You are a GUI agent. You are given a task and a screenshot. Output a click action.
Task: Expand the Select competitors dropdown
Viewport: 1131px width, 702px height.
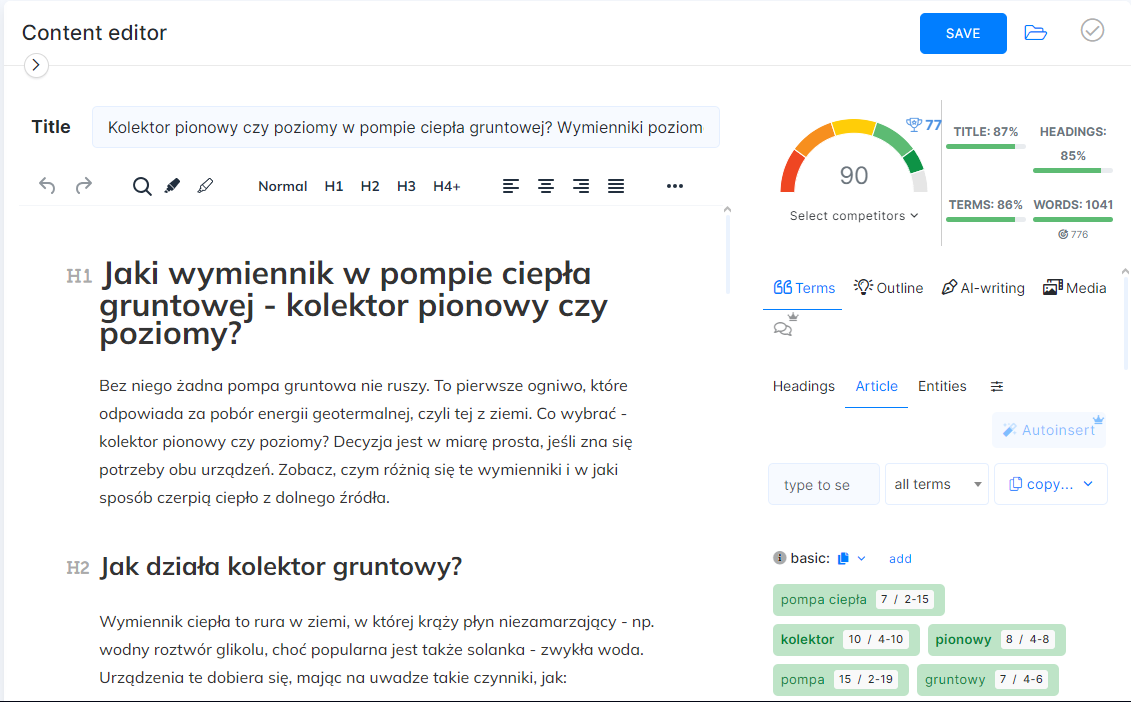click(854, 216)
